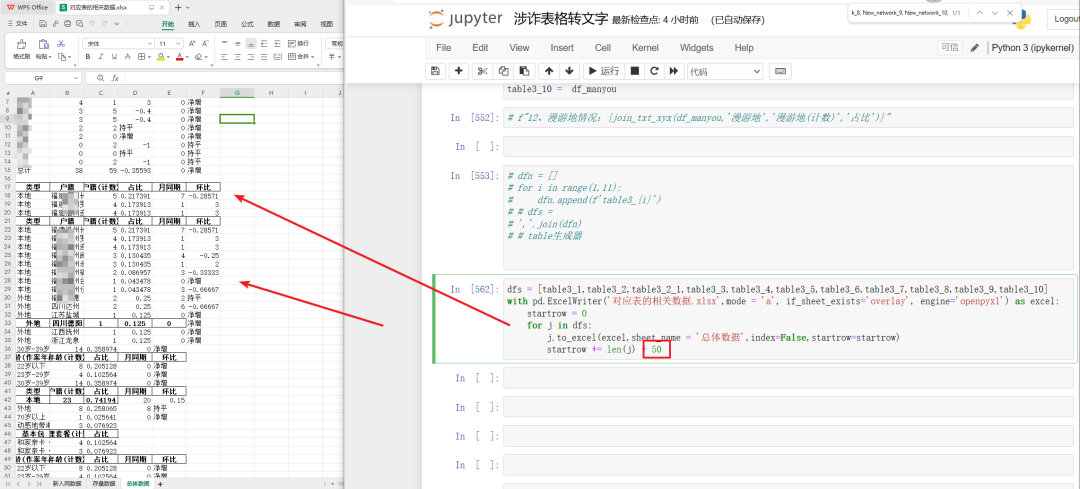Toggle bold formatting in WPS

point(88,56)
